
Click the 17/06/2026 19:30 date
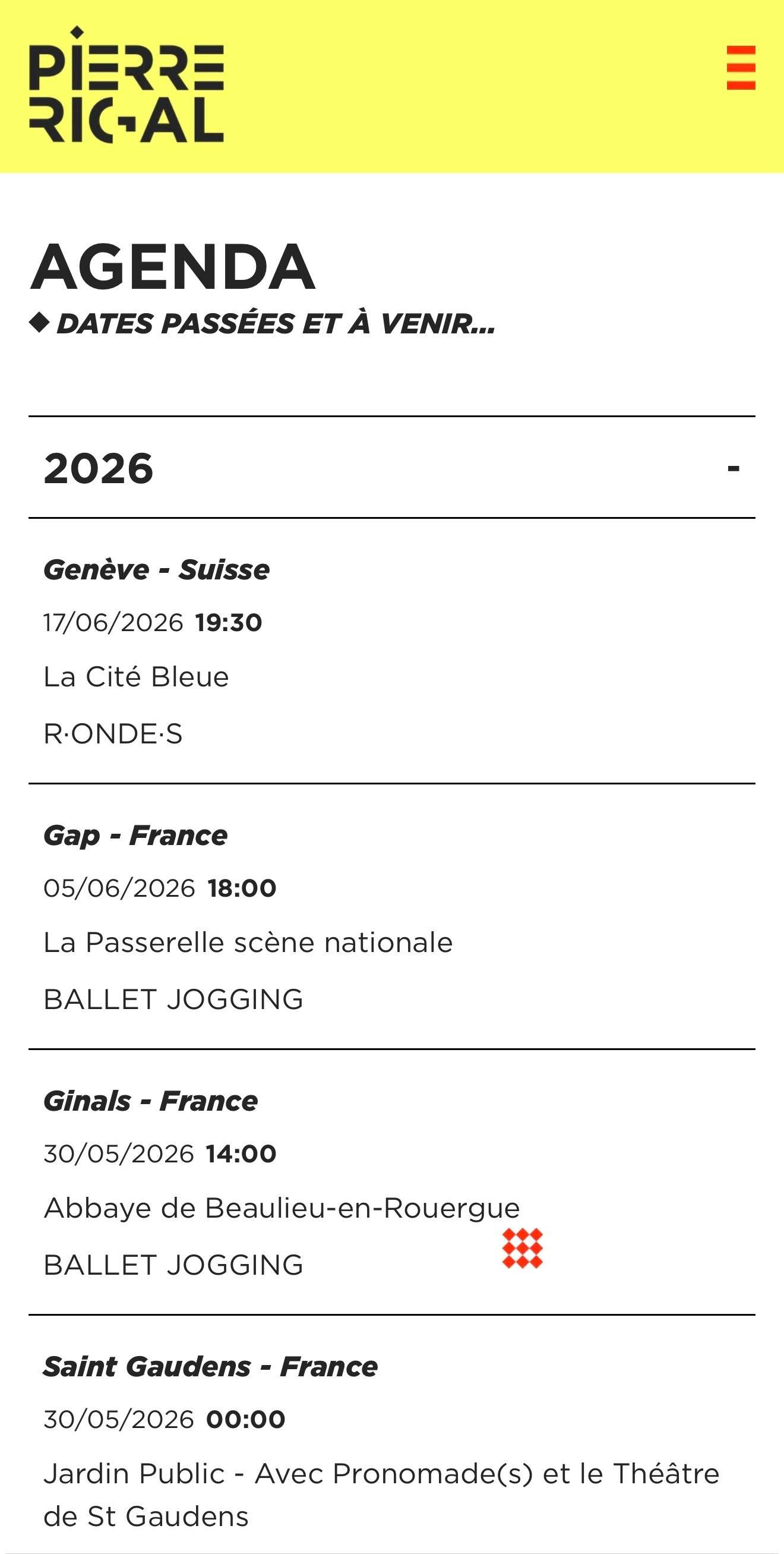(153, 623)
